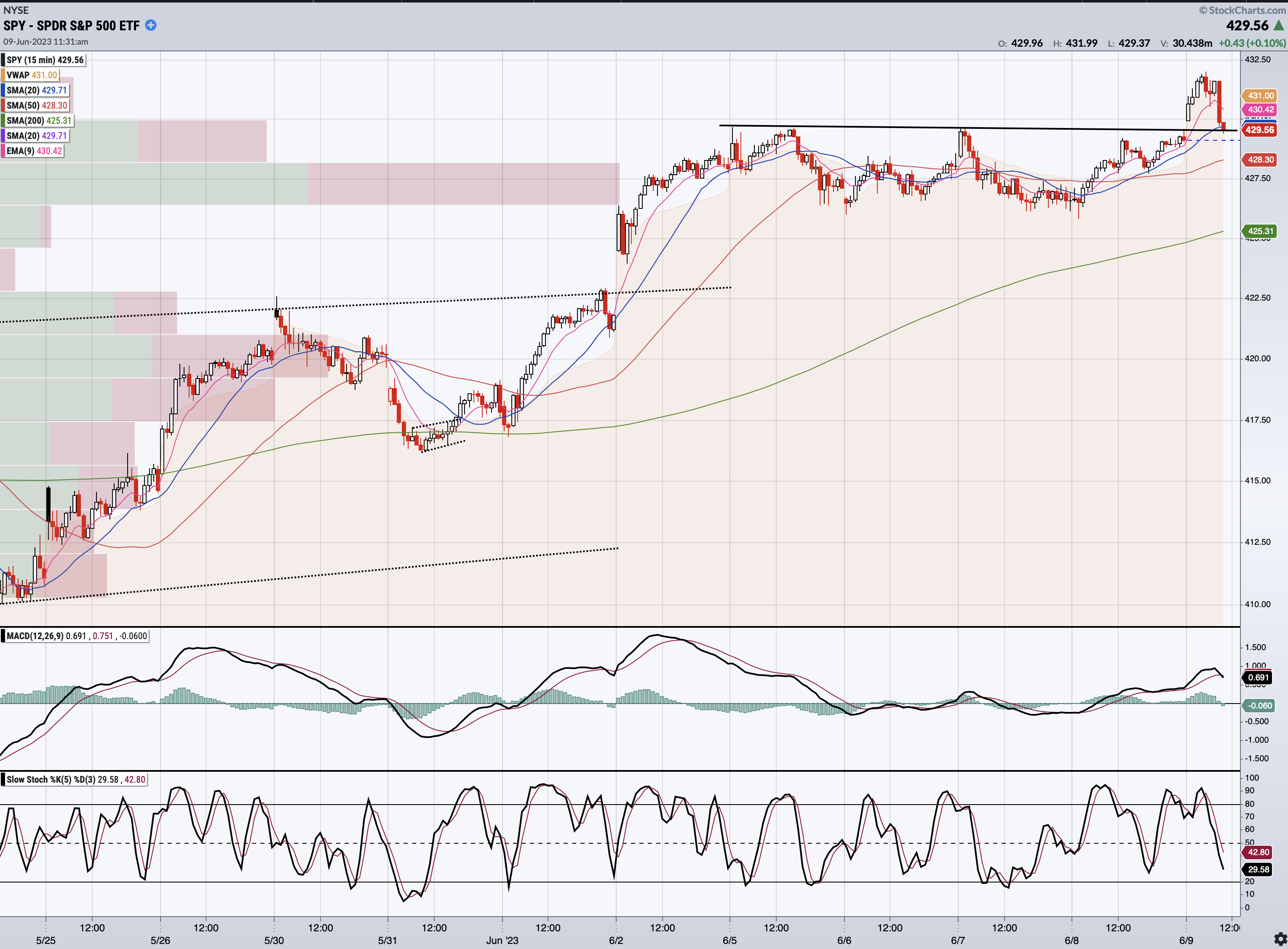Screen dimensions: 1288x949
Task: Select the blue SMA(20) 429.71 legend label
Action: click(36, 90)
